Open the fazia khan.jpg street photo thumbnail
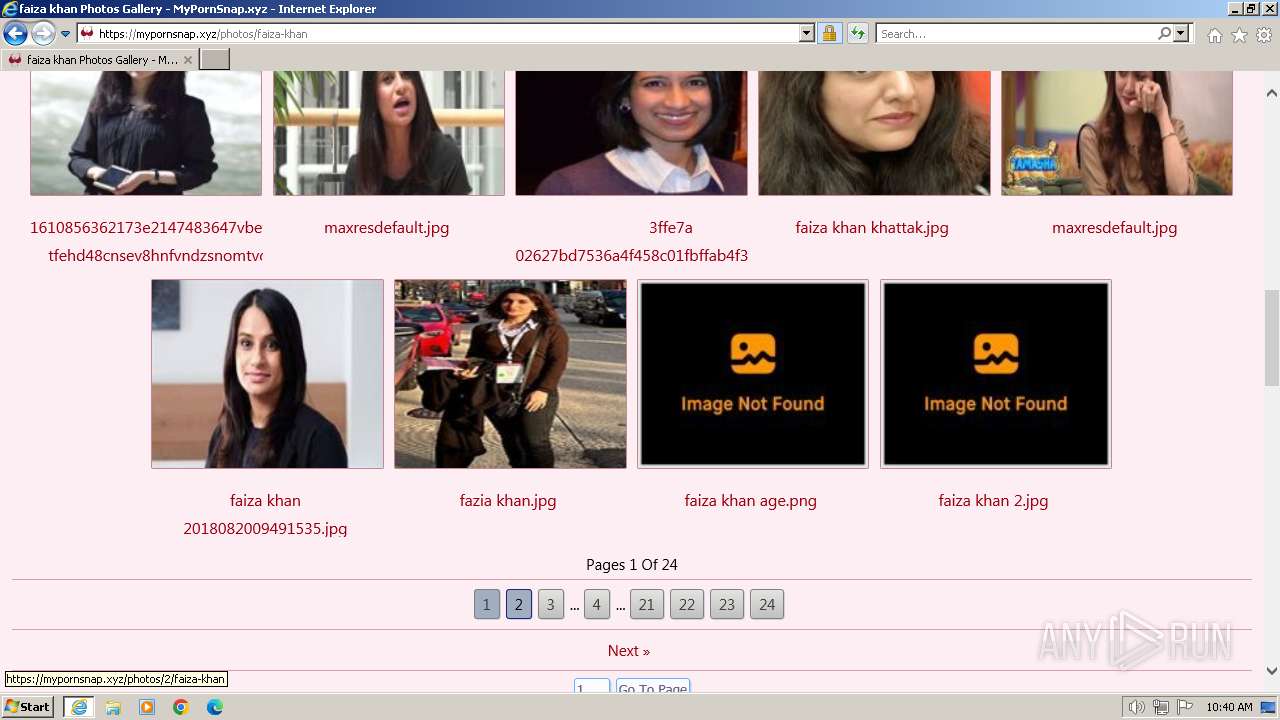1280x720 pixels. (x=510, y=374)
